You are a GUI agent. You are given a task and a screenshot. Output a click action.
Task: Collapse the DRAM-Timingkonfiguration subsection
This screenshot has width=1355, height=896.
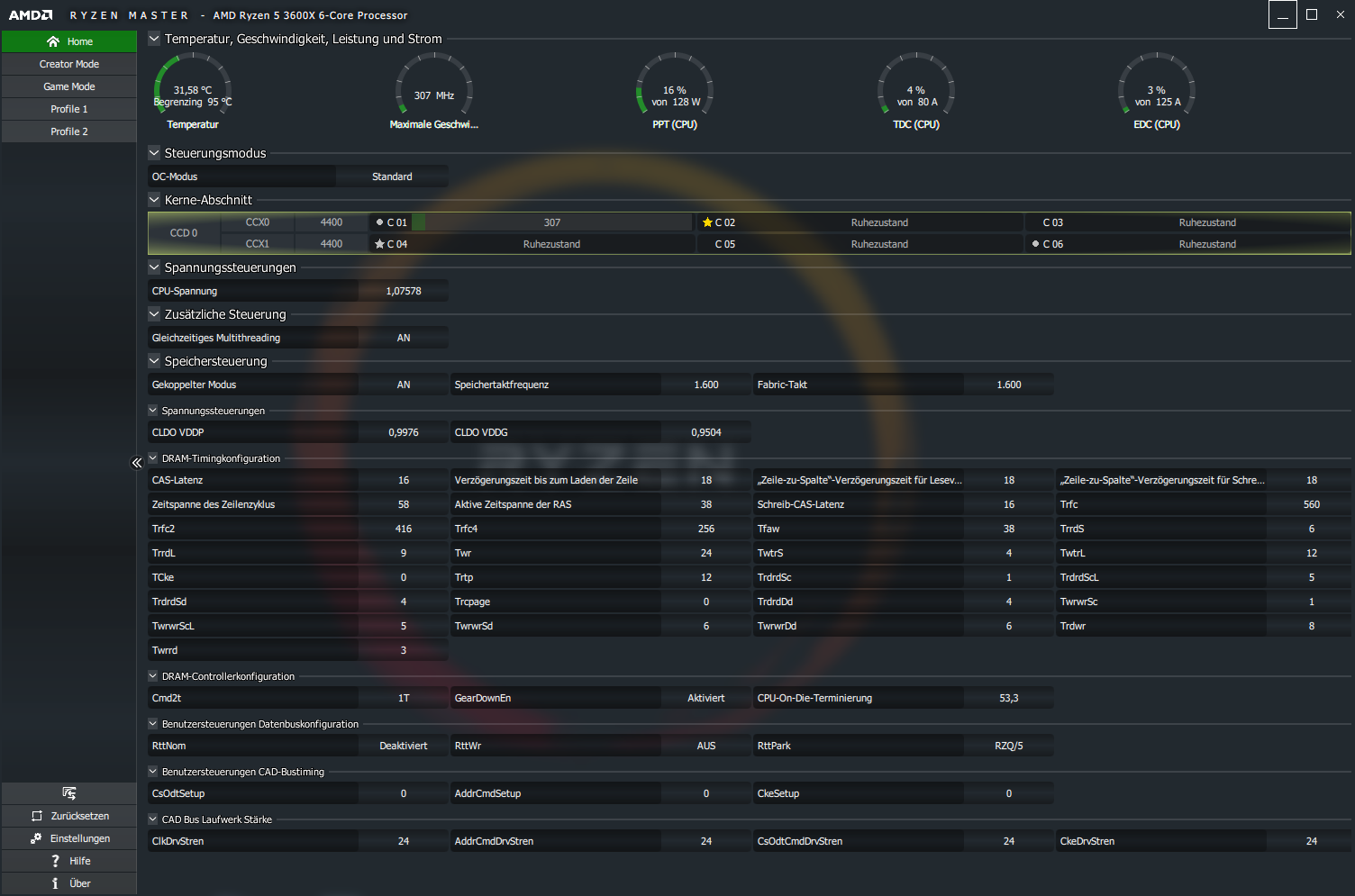pyautogui.click(x=153, y=458)
